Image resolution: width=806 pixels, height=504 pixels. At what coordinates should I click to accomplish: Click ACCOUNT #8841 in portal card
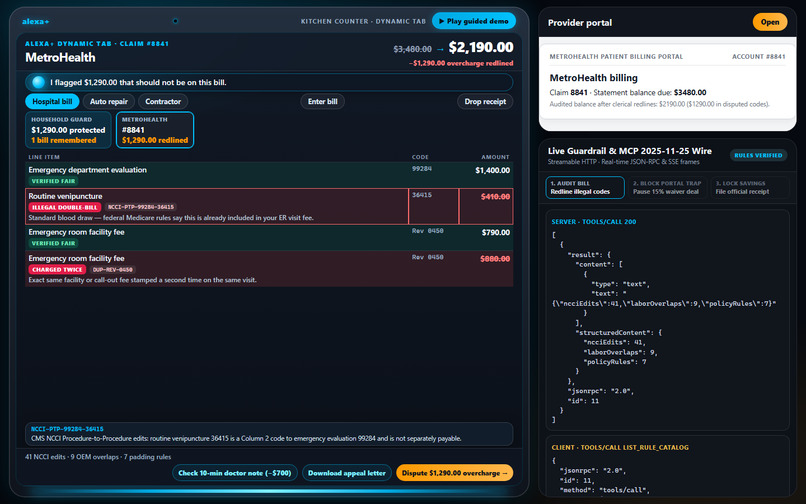tap(759, 57)
